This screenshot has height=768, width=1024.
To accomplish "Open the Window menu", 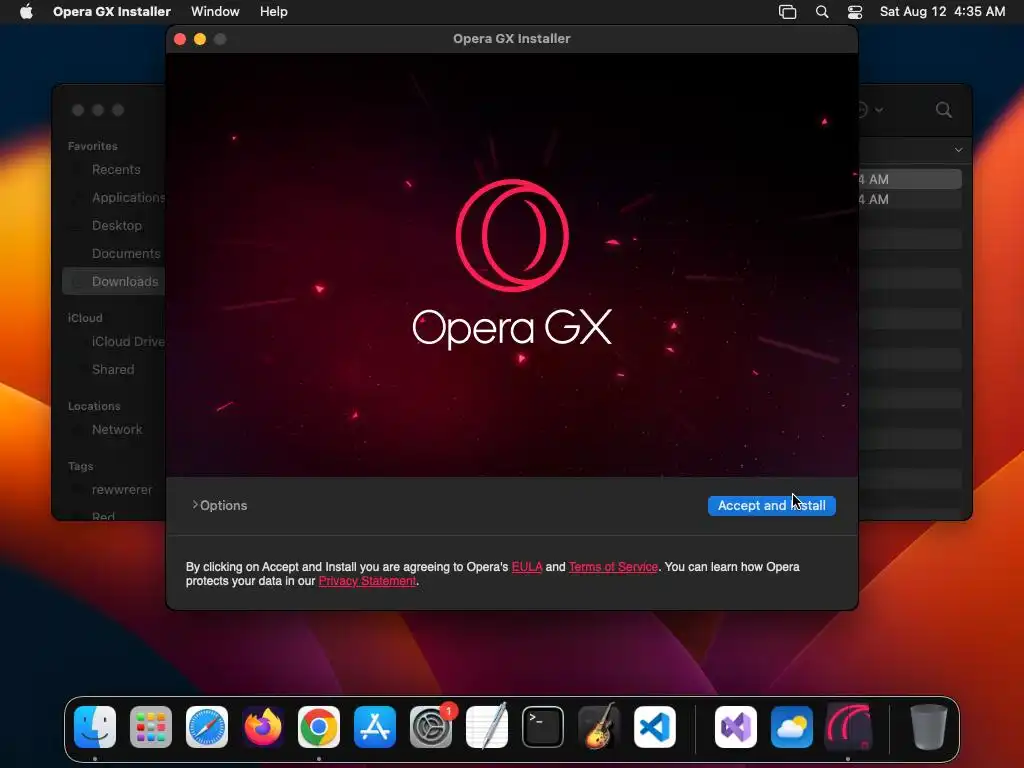I will pyautogui.click(x=215, y=12).
